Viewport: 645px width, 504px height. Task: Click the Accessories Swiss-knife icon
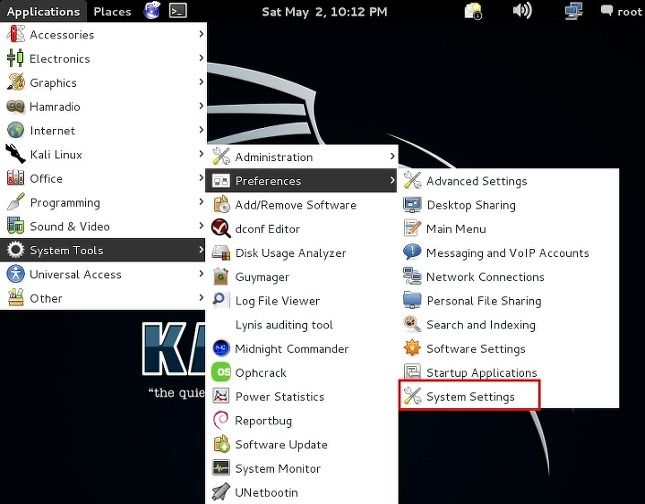(16, 35)
